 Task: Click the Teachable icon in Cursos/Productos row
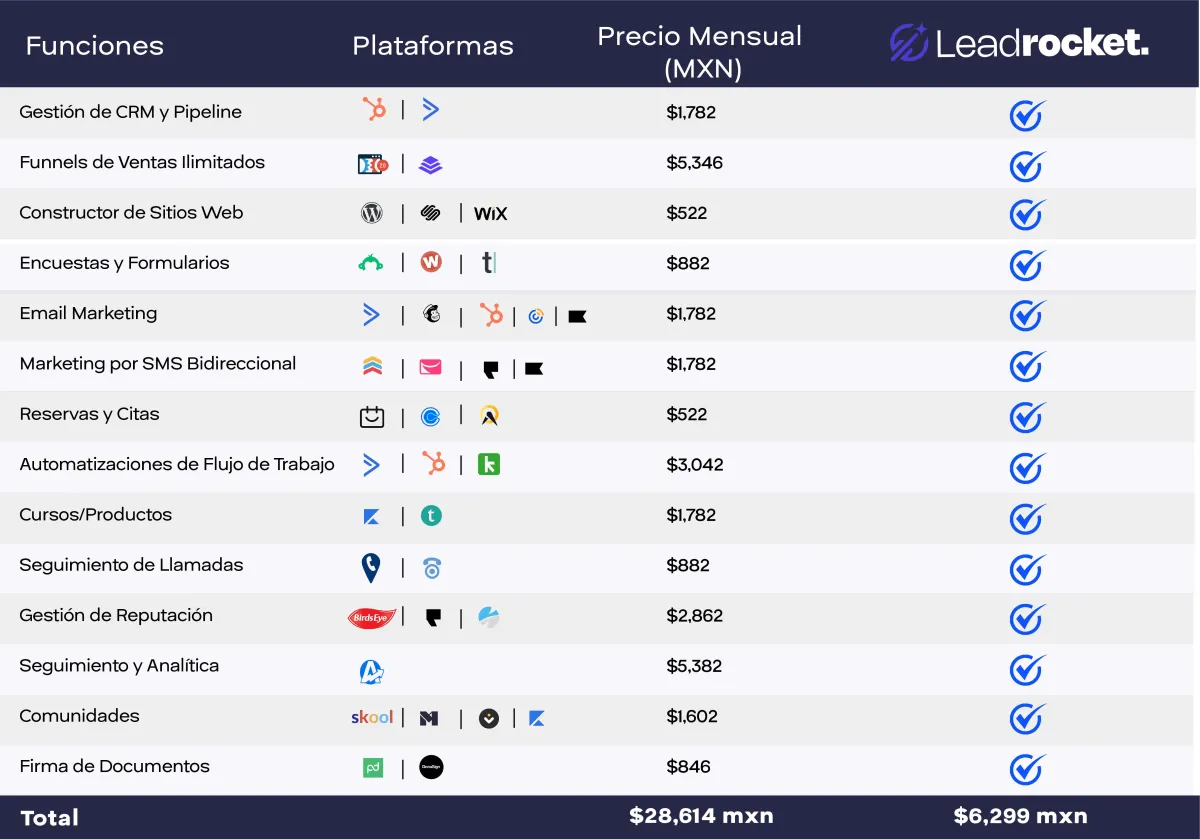click(x=431, y=516)
